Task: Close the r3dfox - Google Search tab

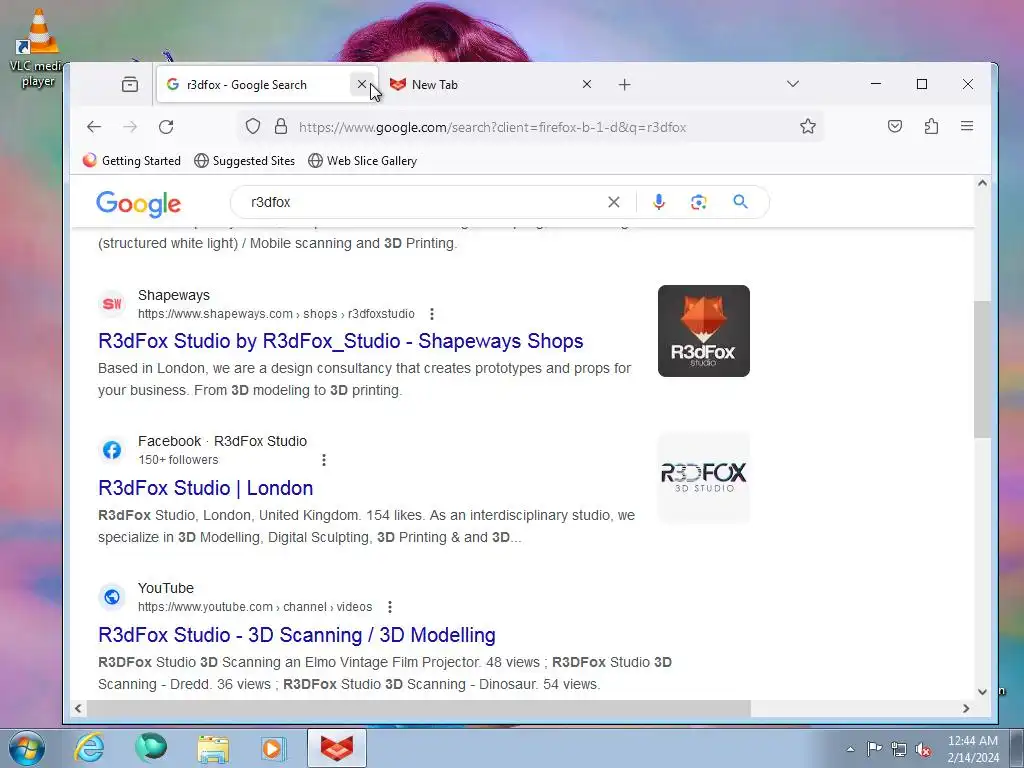Action: [x=362, y=84]
